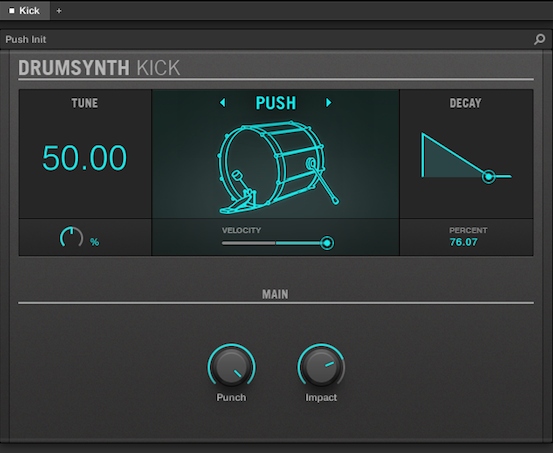Click the magnifier search icon in preset bar
This screenshot has height=453, width=553.
(539, 39)
